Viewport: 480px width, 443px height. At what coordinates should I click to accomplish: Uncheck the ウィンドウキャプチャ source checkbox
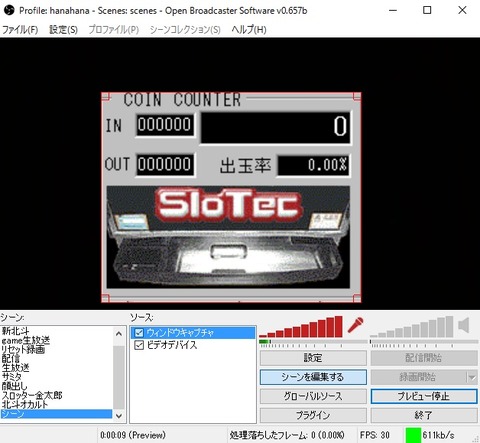tap(139, 333)
